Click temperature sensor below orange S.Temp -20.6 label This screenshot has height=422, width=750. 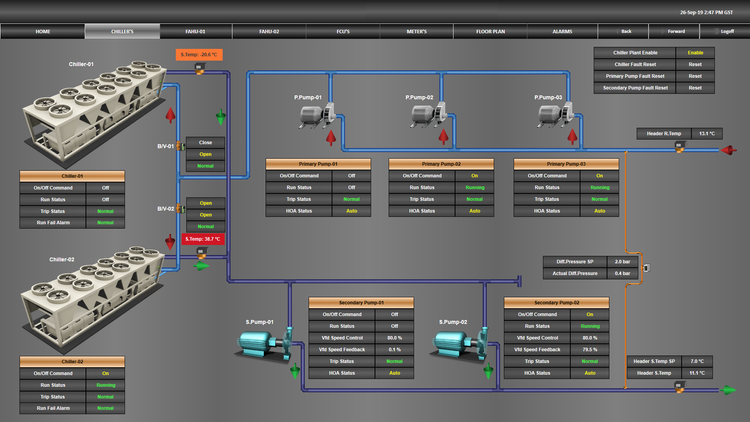199,68
